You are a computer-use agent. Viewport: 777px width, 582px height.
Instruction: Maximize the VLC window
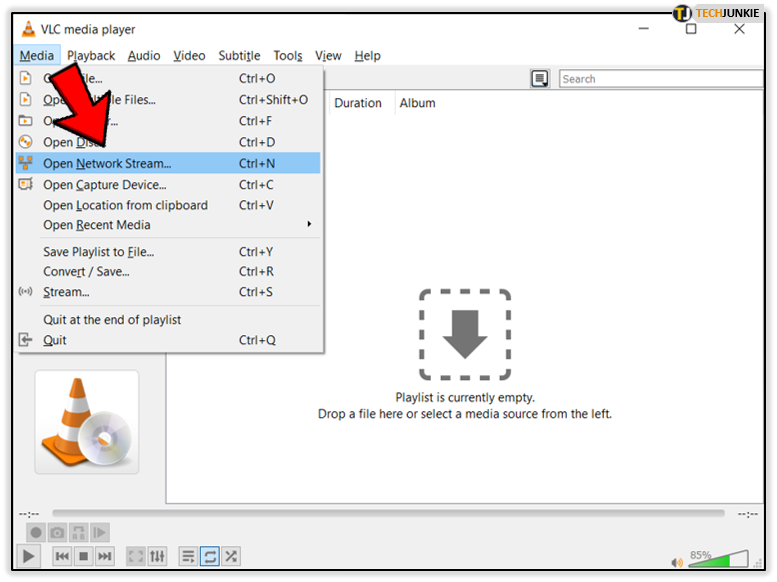691,29
